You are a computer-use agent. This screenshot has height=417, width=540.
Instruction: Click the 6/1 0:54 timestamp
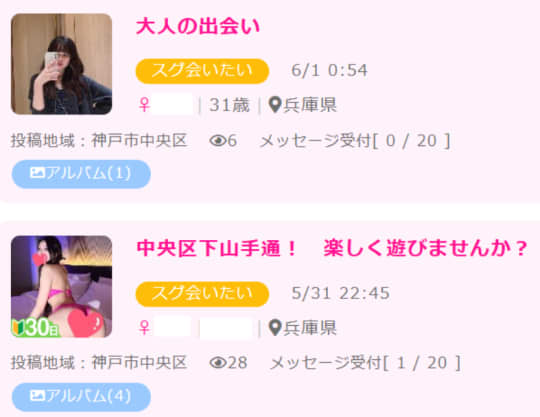329,71
